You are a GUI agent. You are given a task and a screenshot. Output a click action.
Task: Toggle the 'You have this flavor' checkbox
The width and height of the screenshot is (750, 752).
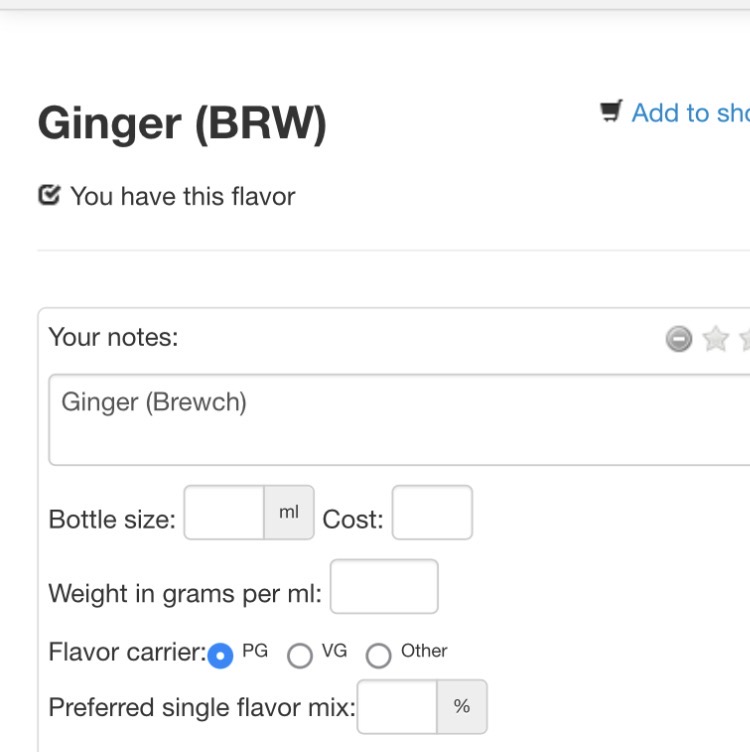(x=49, y=195)
